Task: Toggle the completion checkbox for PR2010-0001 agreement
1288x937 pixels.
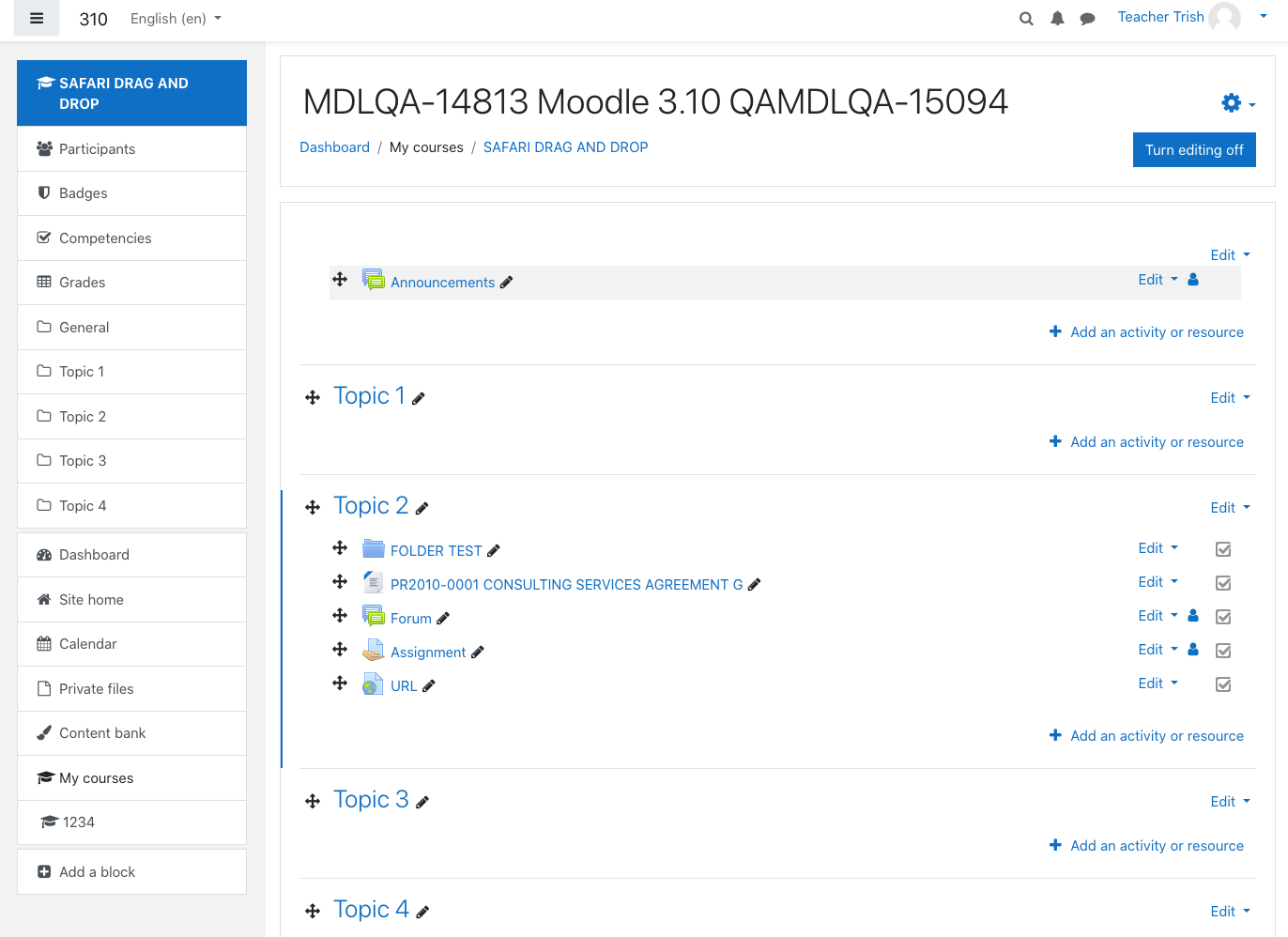Action: pyautogui.click(x=1223, y=584)
